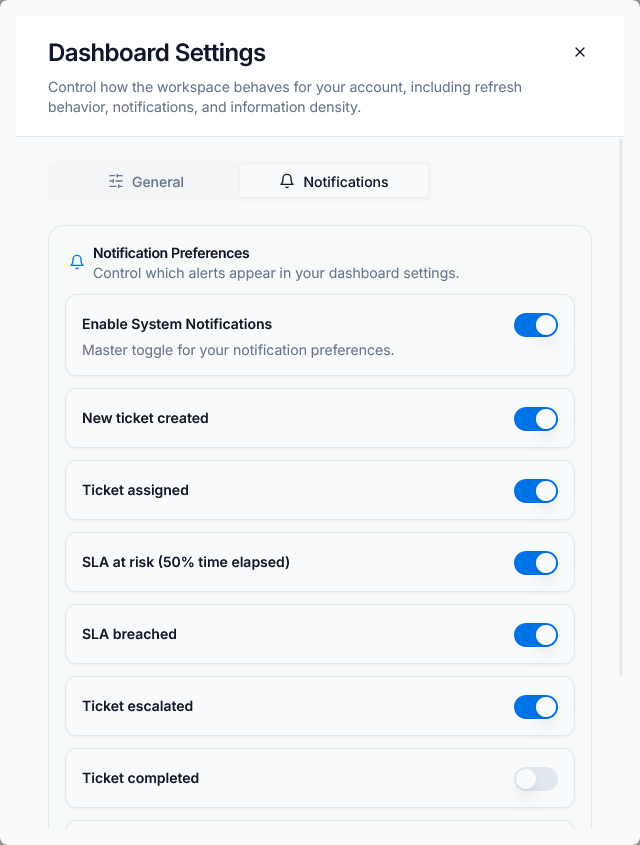The width and height of the screenshot is (640, 845).
Task: Click the Ticket completed label text
Action: click(x=140, y=778)
